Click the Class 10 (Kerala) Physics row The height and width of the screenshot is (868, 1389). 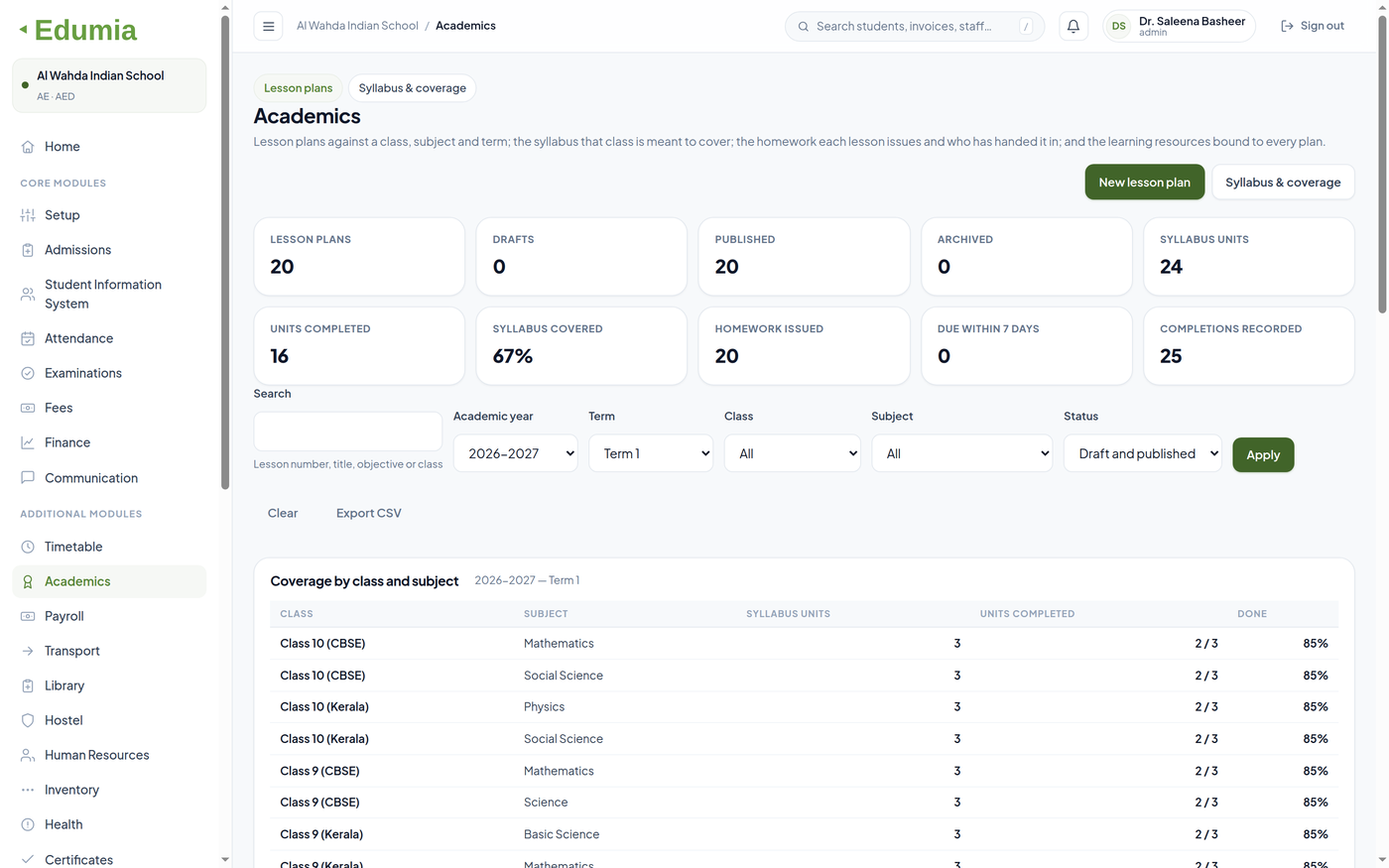pyautogui.click(x=804, y=707)
